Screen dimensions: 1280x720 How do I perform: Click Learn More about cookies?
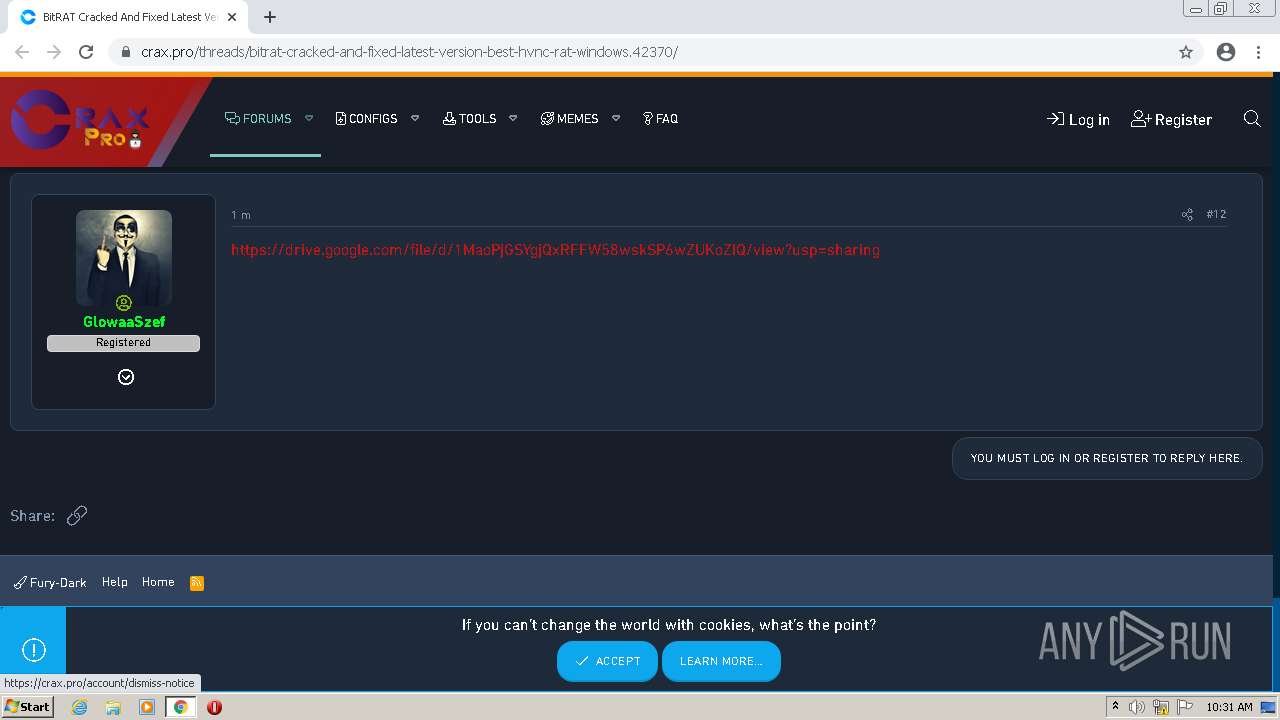click(721, 661)
